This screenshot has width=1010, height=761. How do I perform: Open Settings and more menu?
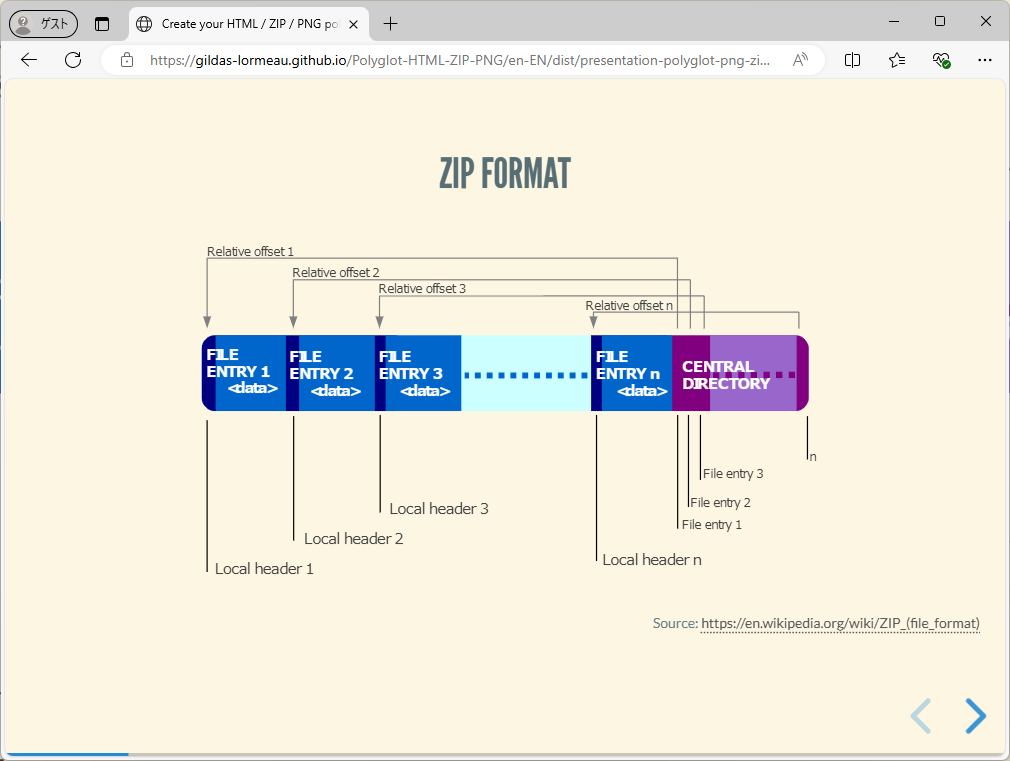[x=985, y=59]
